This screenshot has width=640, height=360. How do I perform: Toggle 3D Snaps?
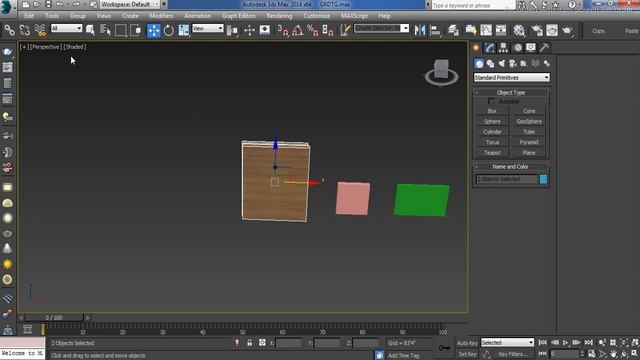click(282, 30)
